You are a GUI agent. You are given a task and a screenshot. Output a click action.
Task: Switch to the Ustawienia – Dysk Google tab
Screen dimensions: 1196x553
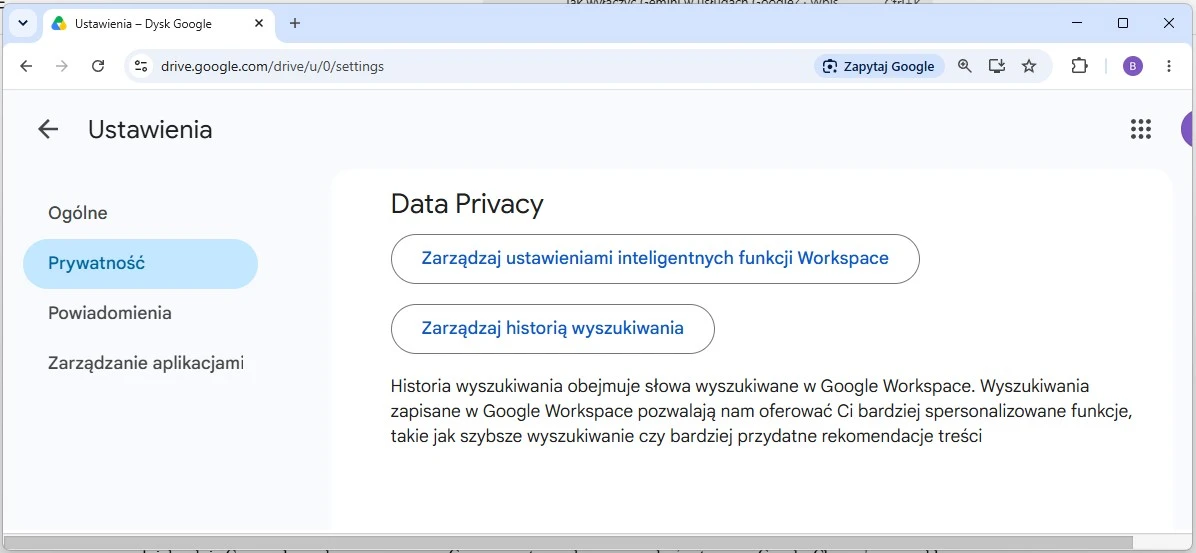pyautogui.click(x=158, y=24)
